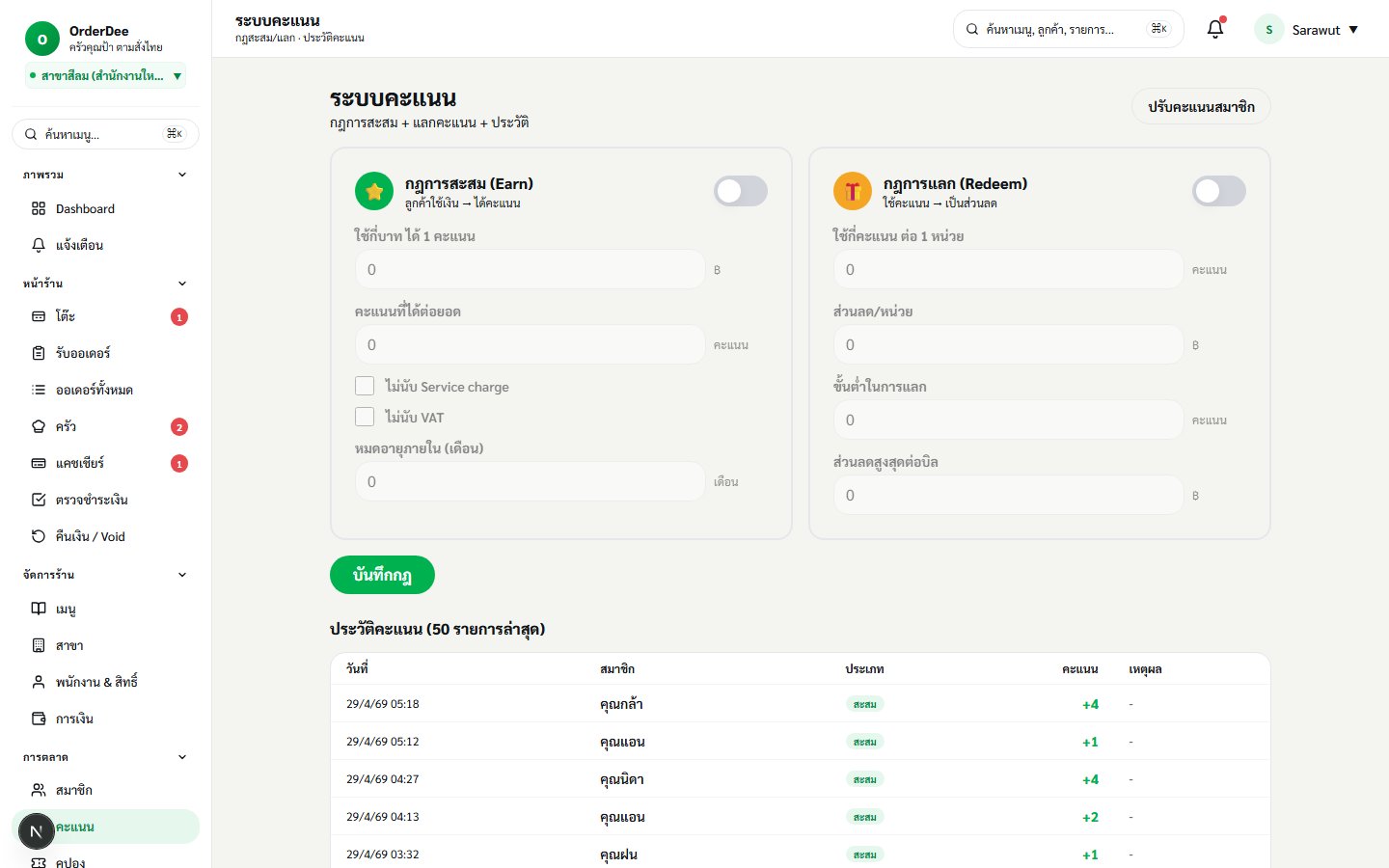This screenshot has width=1389, height=868.
Task: Click the หมดอายุภายใน (เดือน) input
Action: tap(530, 481)
